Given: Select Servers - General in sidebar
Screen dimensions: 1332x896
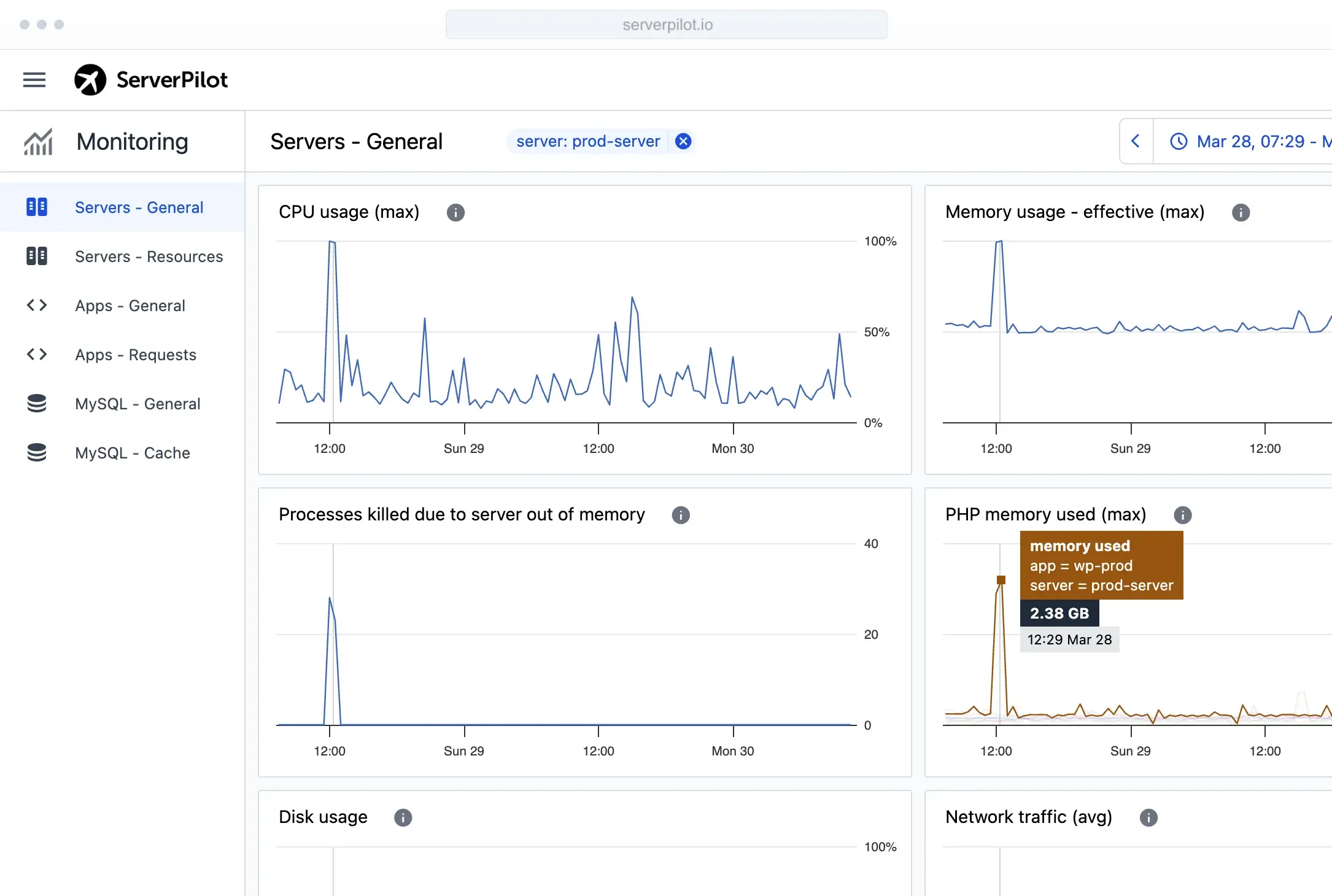Looking at the screenshot, I should click(139, 207).
